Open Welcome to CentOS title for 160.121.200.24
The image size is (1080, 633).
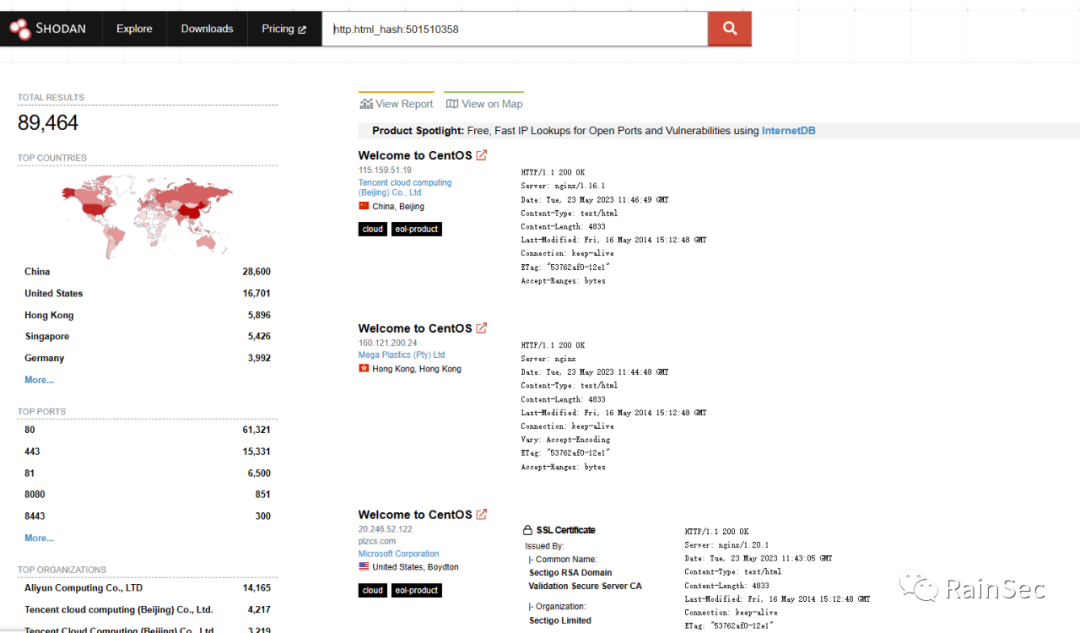[x=415, y=329]
